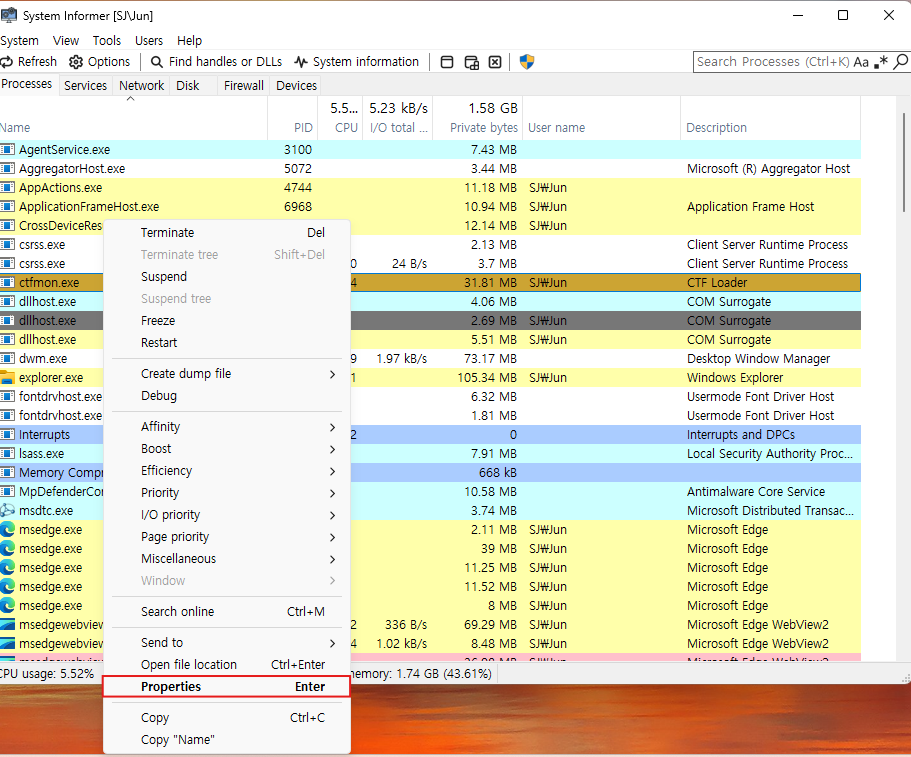Click the AgentService.exe process icon
This screenshot has height=757, width=911.
pos(7,149)
